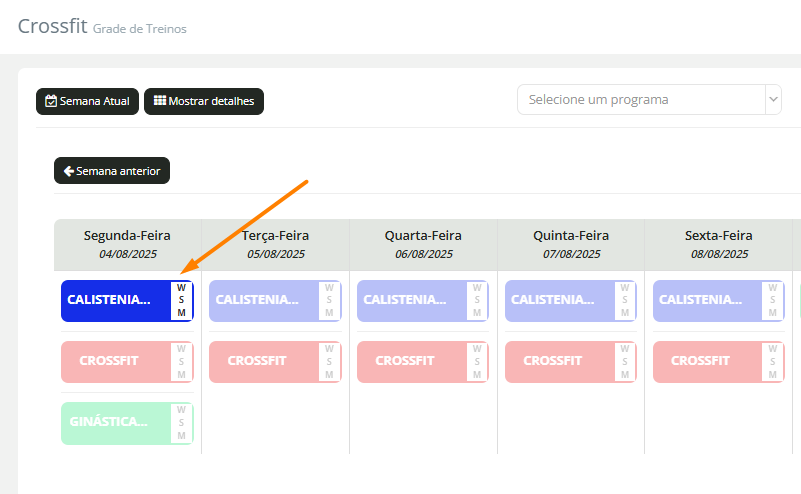Click M on Terça-Feira CROSSFIT card
This screenshot has height=494, width=801.
click(329, 374)
